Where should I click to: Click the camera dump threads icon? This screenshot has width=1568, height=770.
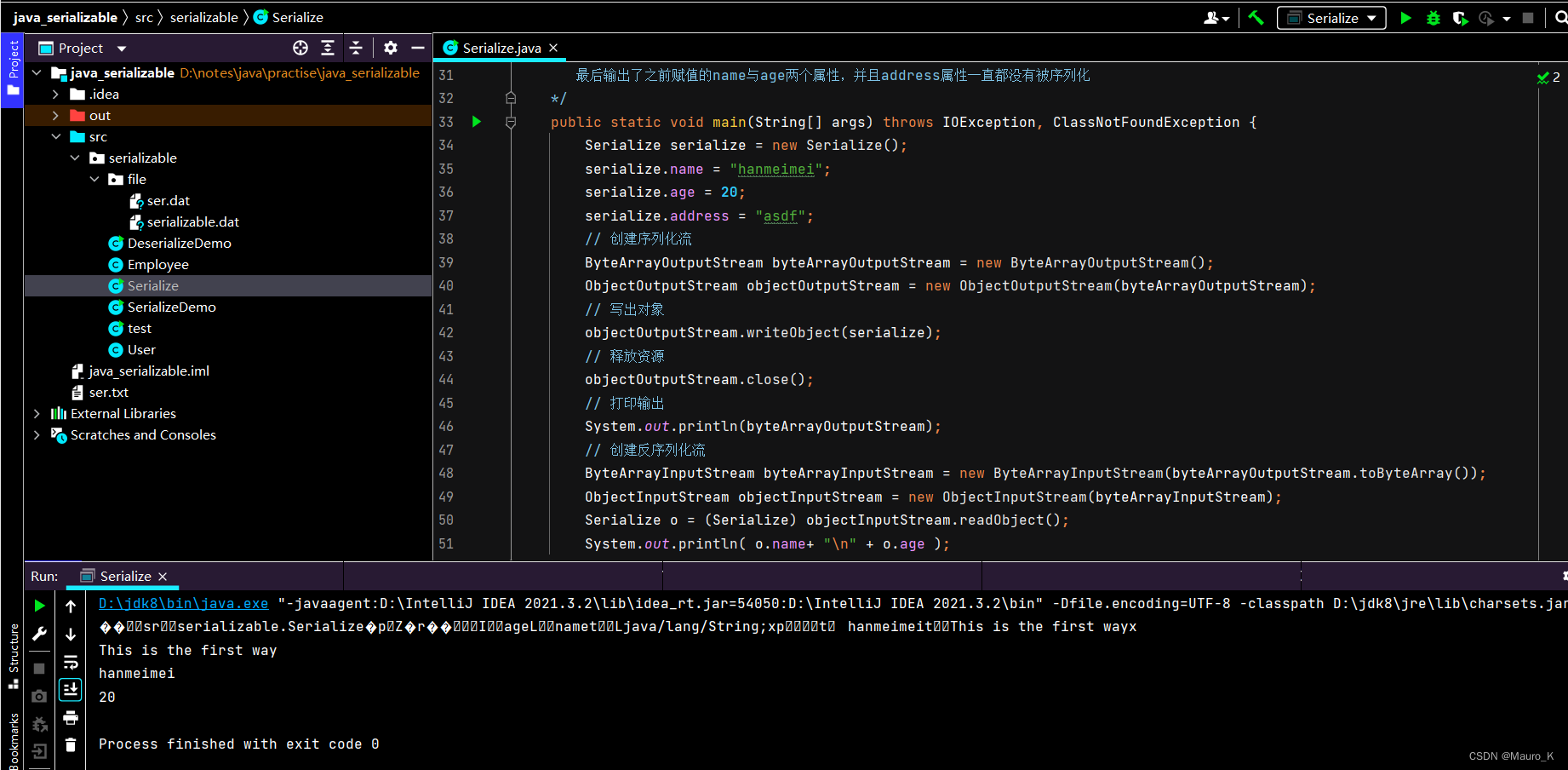click(39, 696)
